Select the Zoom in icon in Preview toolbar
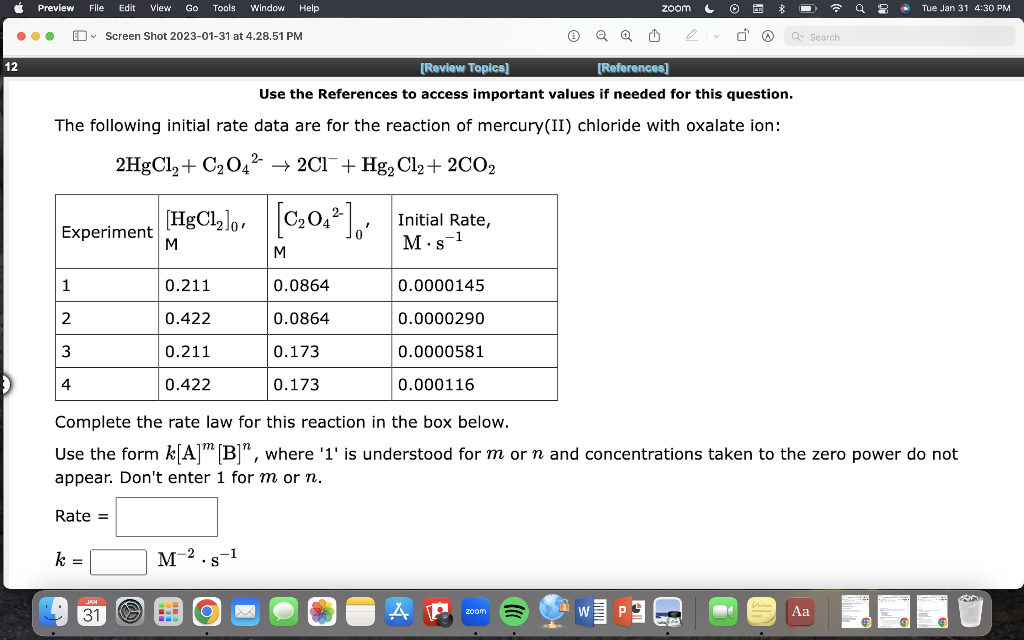 (625, 35)
